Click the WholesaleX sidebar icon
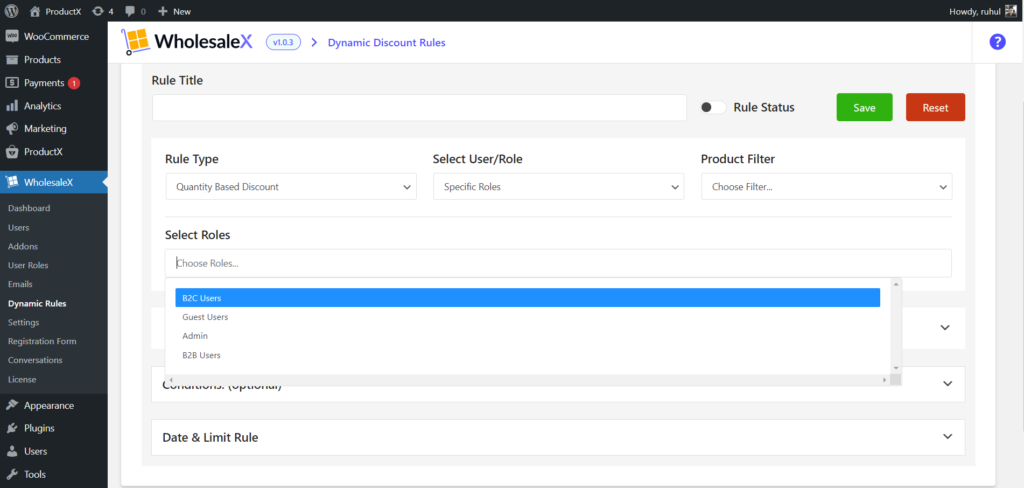The height and width of the screenshot is (488, 1024). [12, 182]
